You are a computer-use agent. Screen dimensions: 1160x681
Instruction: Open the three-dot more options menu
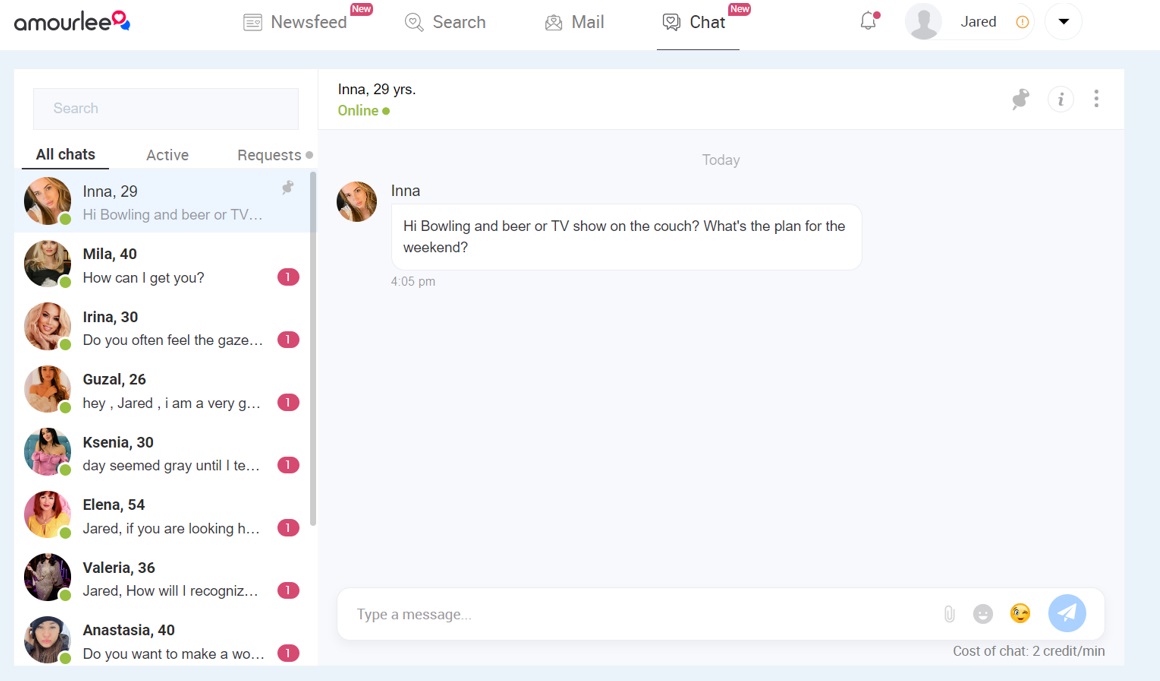pos(1096,99)
